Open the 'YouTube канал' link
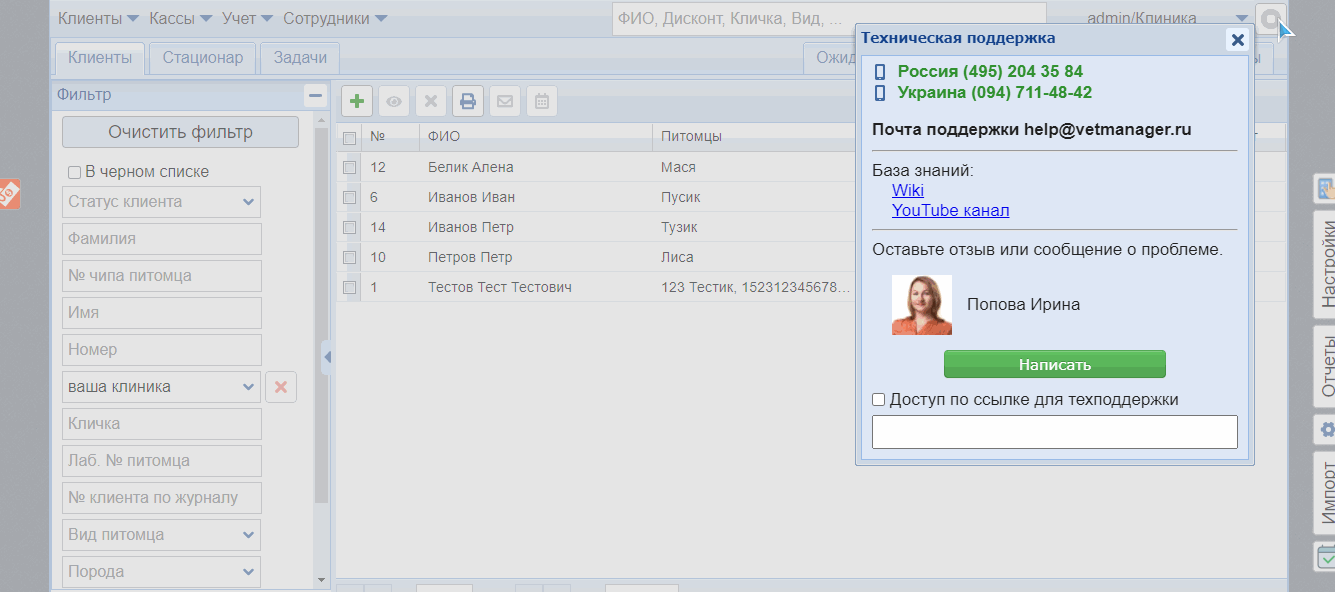Viewport: 1335px width, 592px height. (x=950, y=211)
